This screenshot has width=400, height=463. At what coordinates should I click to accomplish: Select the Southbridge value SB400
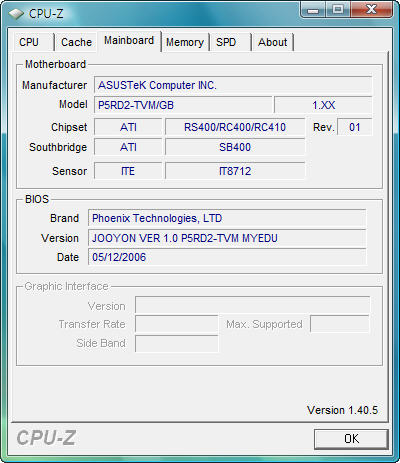point(235,147)
